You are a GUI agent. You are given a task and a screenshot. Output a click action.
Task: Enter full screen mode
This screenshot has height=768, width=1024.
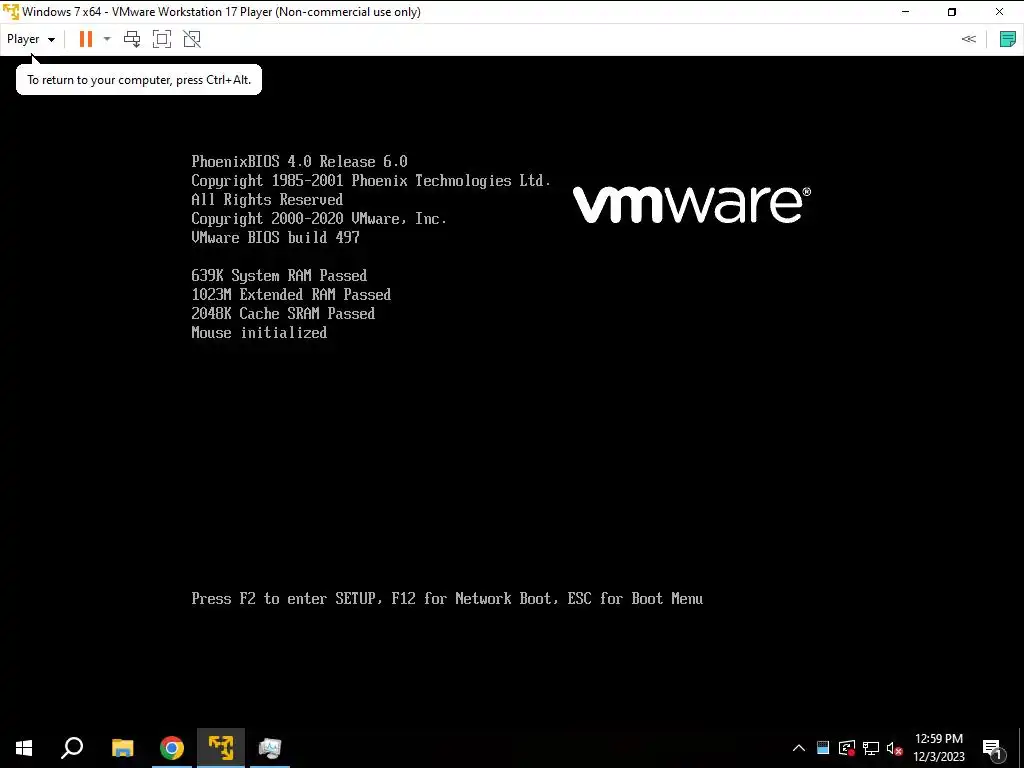[x=162, y=39]
